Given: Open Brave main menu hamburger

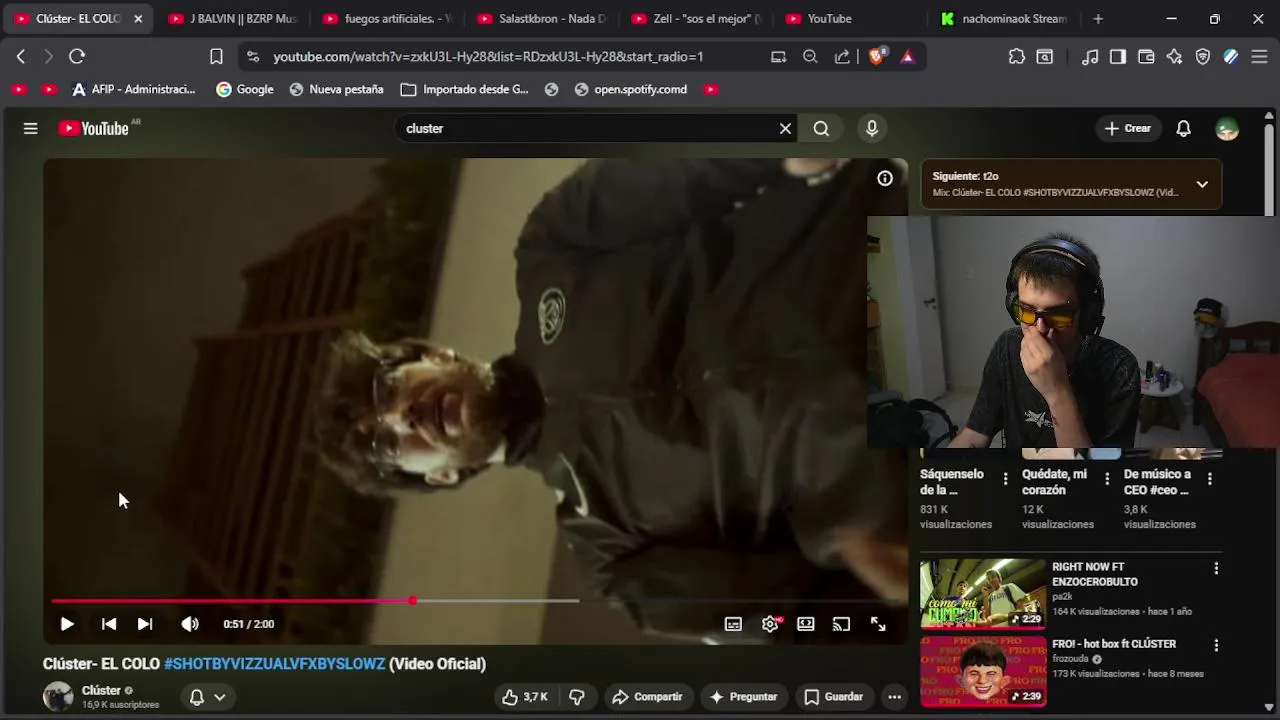Looking at the screenshot, I should click(1259, 57).
